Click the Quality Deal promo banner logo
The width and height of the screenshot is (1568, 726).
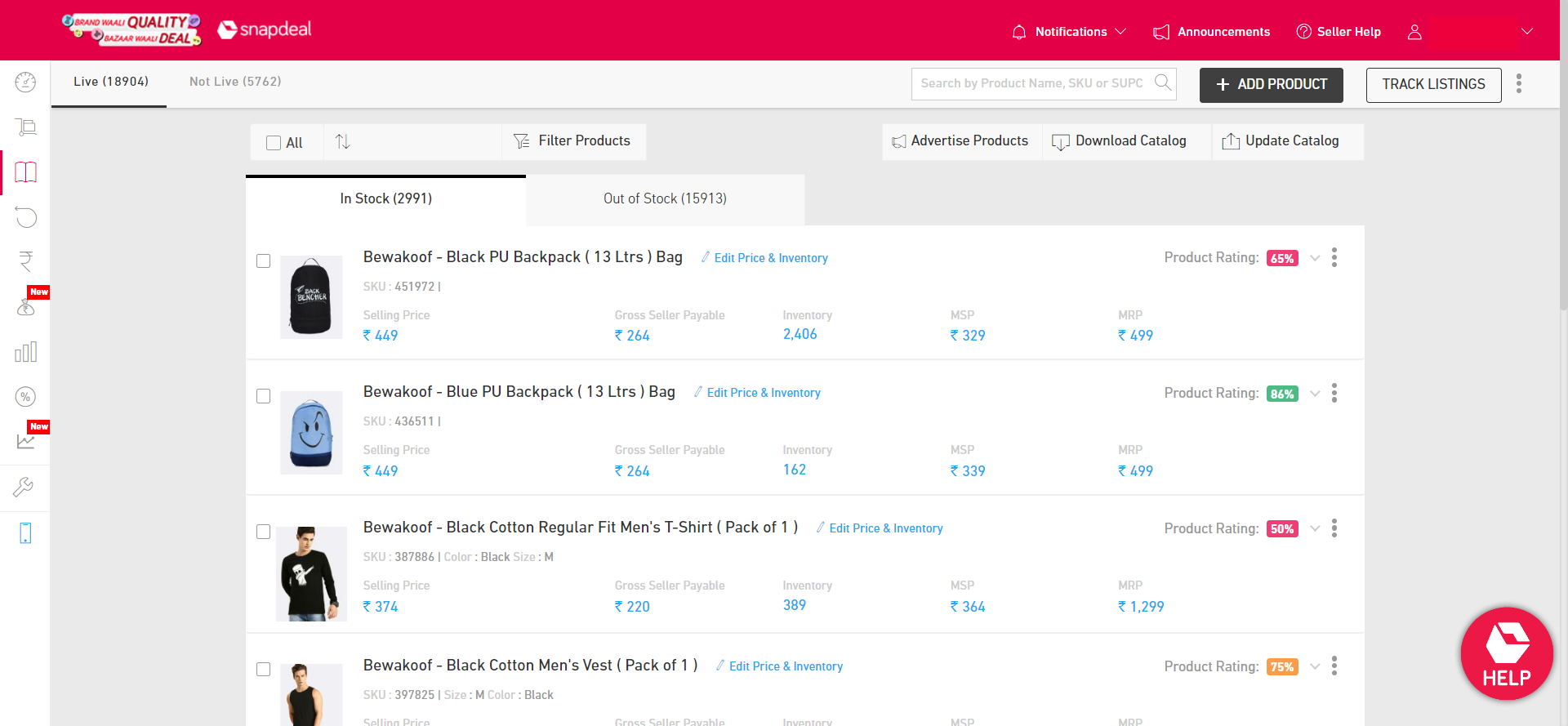[x=131, y=29]
